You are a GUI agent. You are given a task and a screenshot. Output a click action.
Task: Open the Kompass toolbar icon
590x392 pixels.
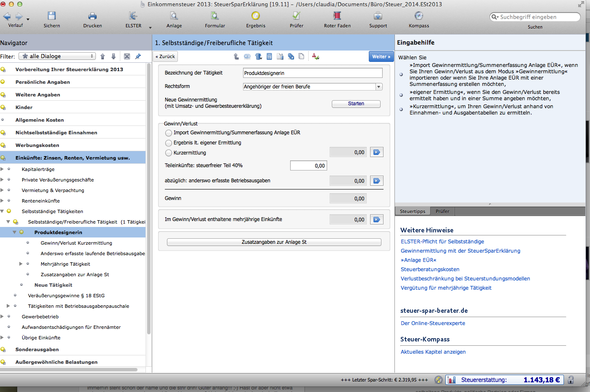[419, 16]
